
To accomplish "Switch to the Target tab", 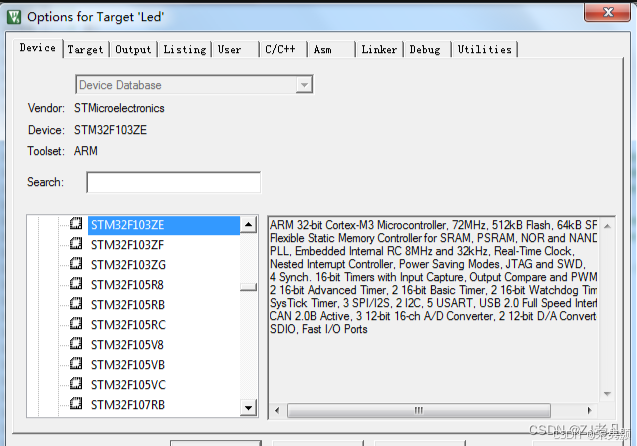I will coord(85,50).
